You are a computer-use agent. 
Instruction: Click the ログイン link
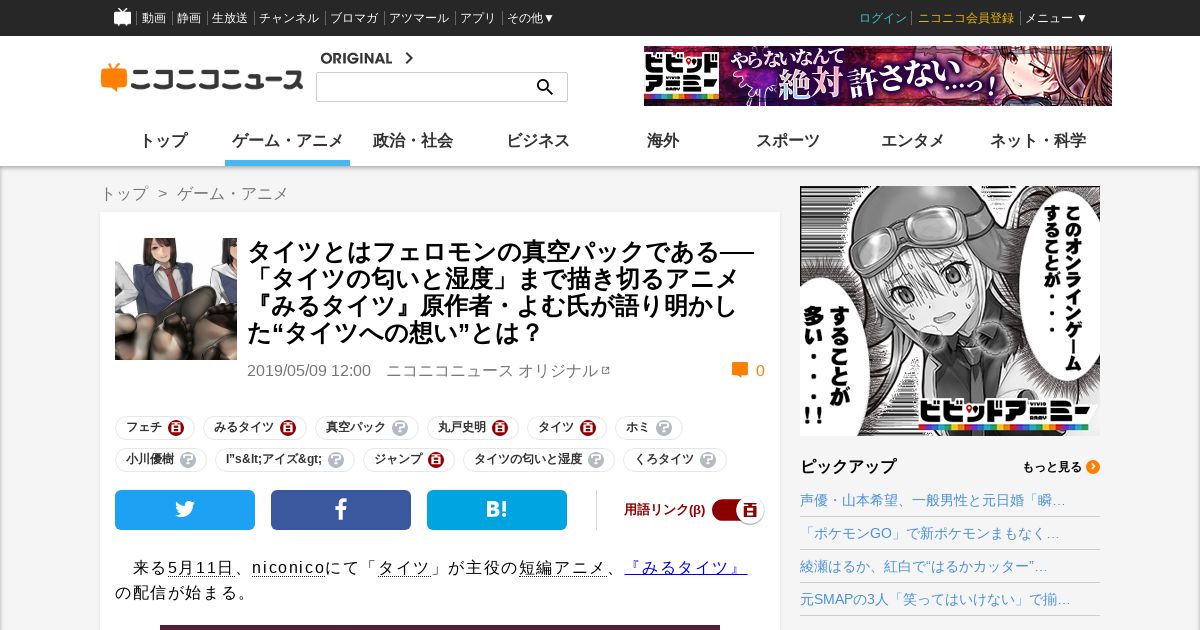[883, 18]
